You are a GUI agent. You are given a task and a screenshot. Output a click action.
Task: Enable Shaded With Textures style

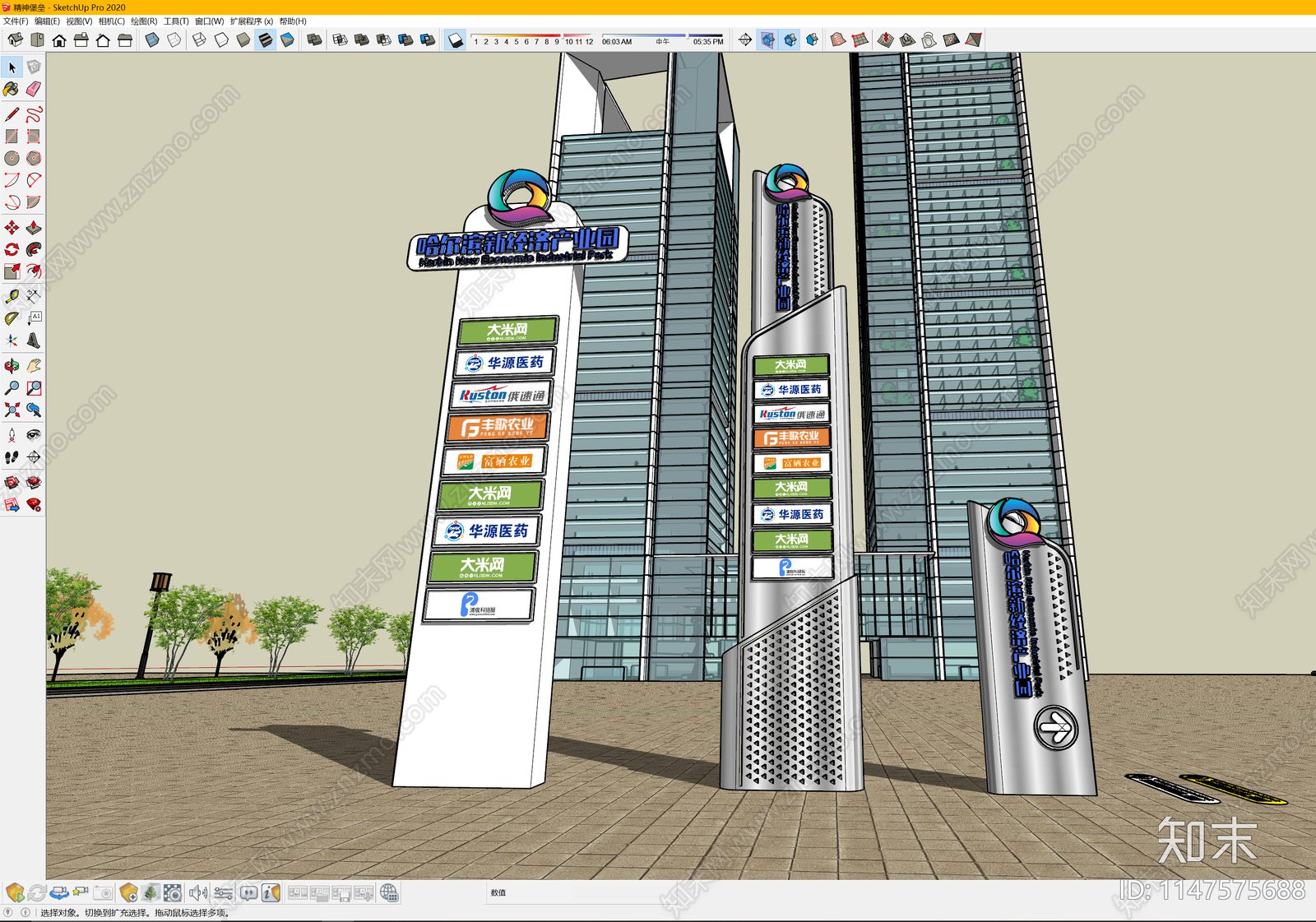click(265, 39)
